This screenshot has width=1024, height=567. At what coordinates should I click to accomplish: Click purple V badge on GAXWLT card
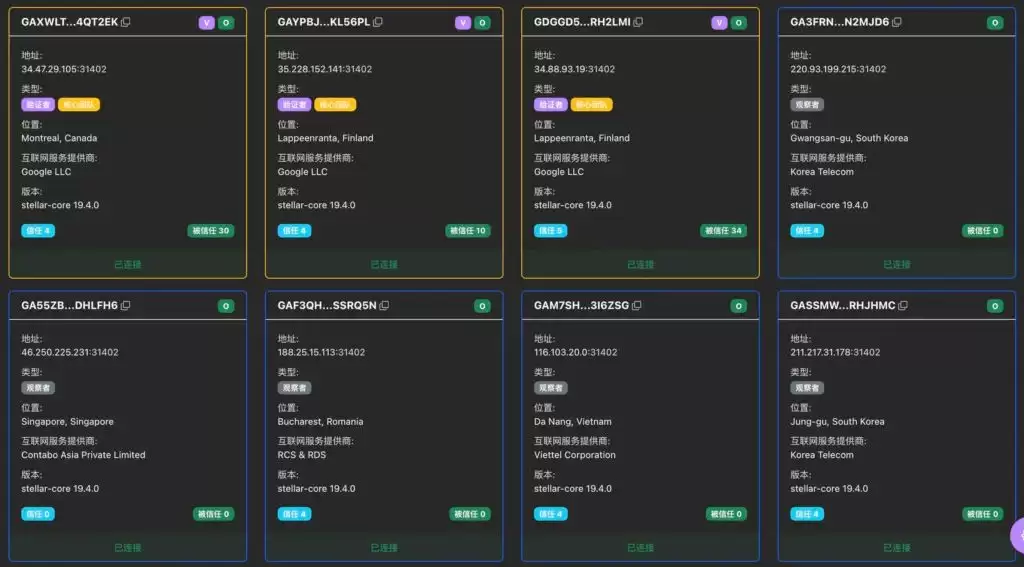pyautogui.click(x=206, y=22)
